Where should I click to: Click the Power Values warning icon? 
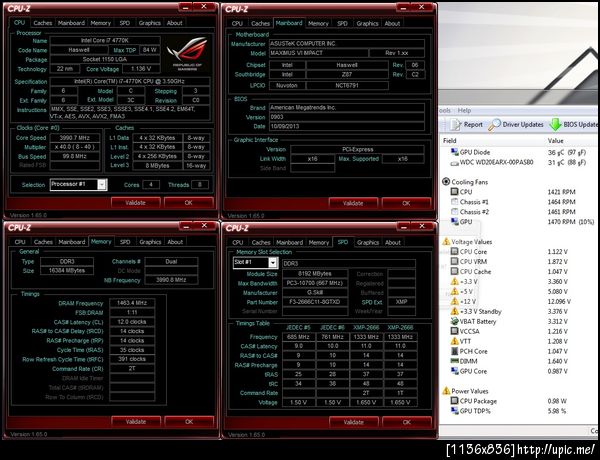point(446,391)
